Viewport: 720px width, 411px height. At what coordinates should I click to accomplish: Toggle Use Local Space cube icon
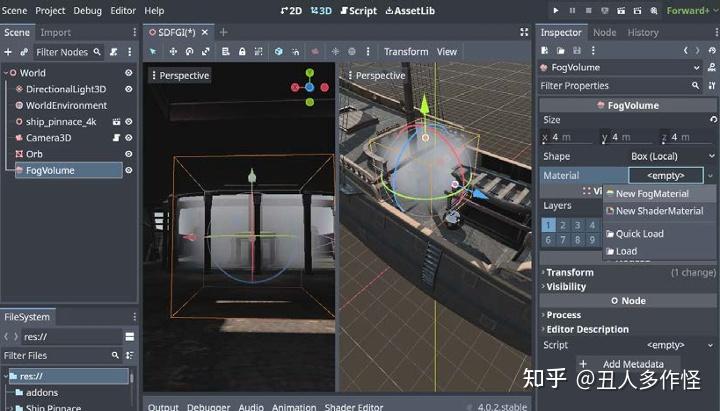point(278,52)
